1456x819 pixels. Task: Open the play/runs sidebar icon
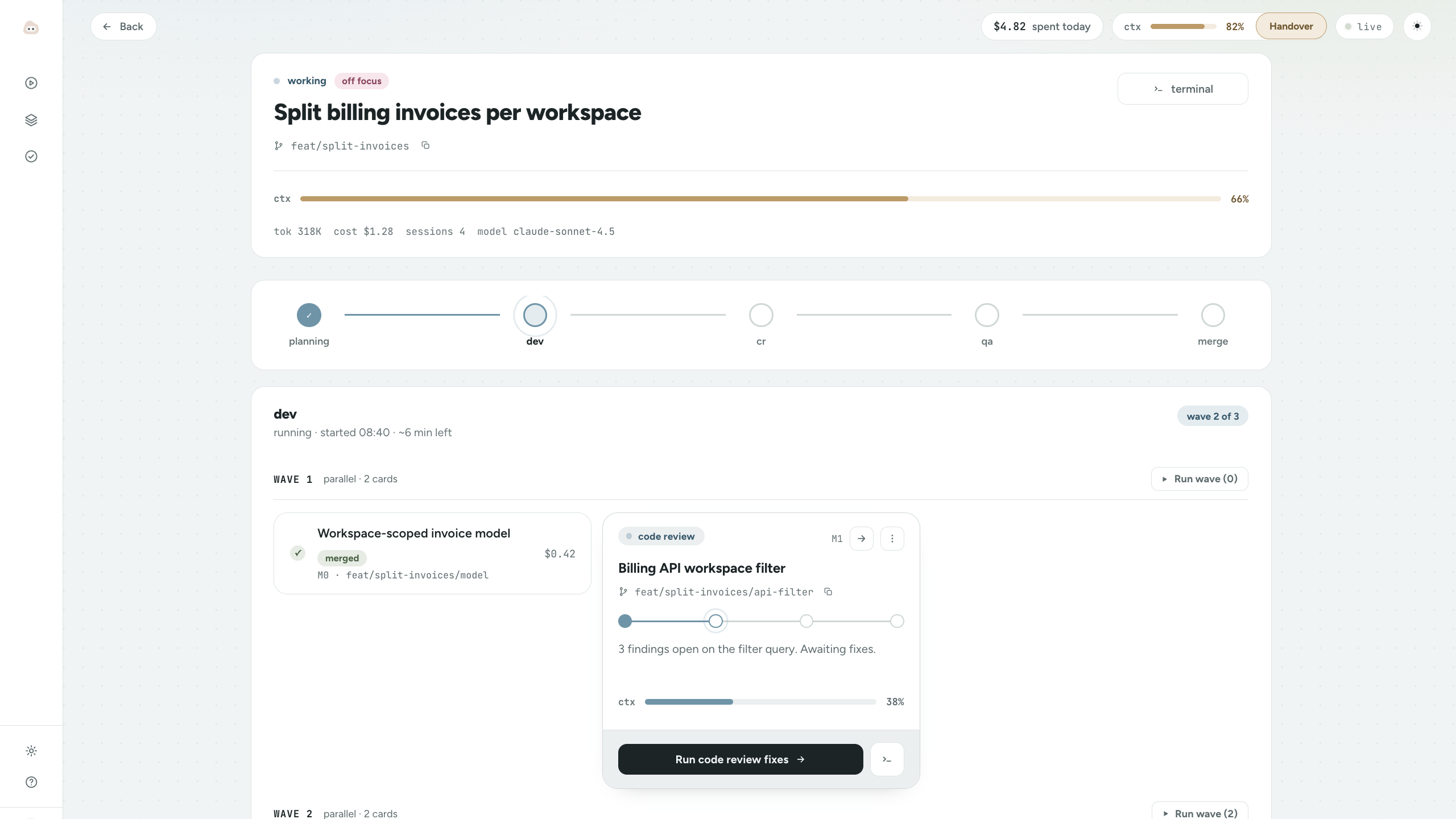[x=31, y=83]
